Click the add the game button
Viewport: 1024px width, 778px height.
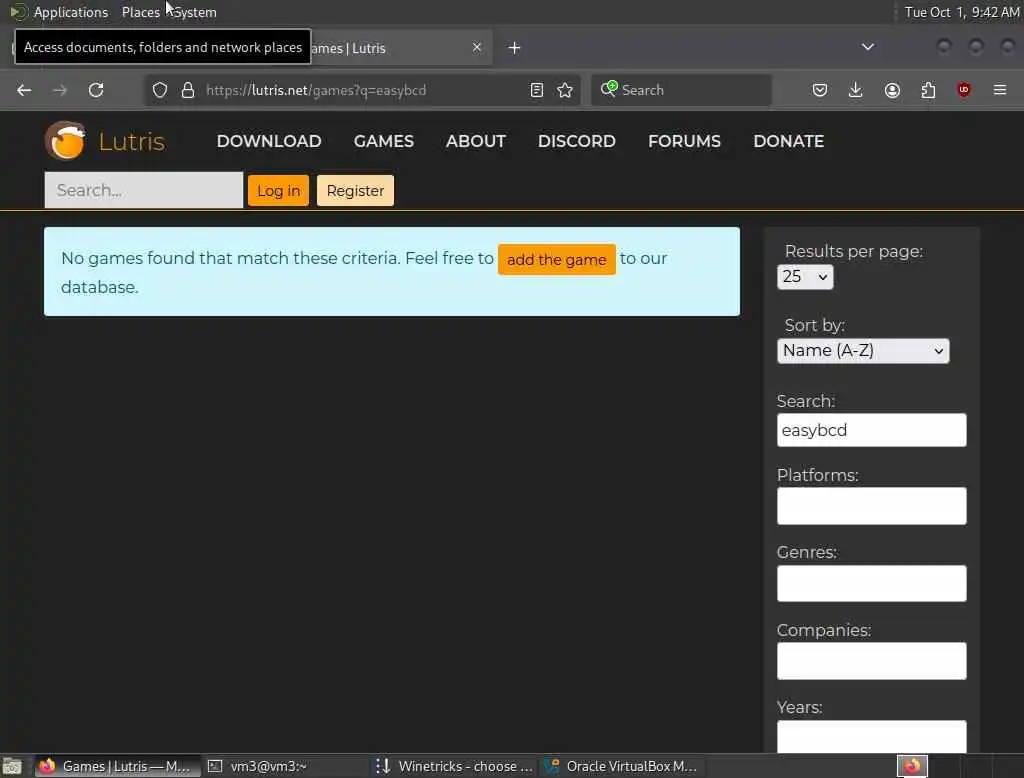556,259
